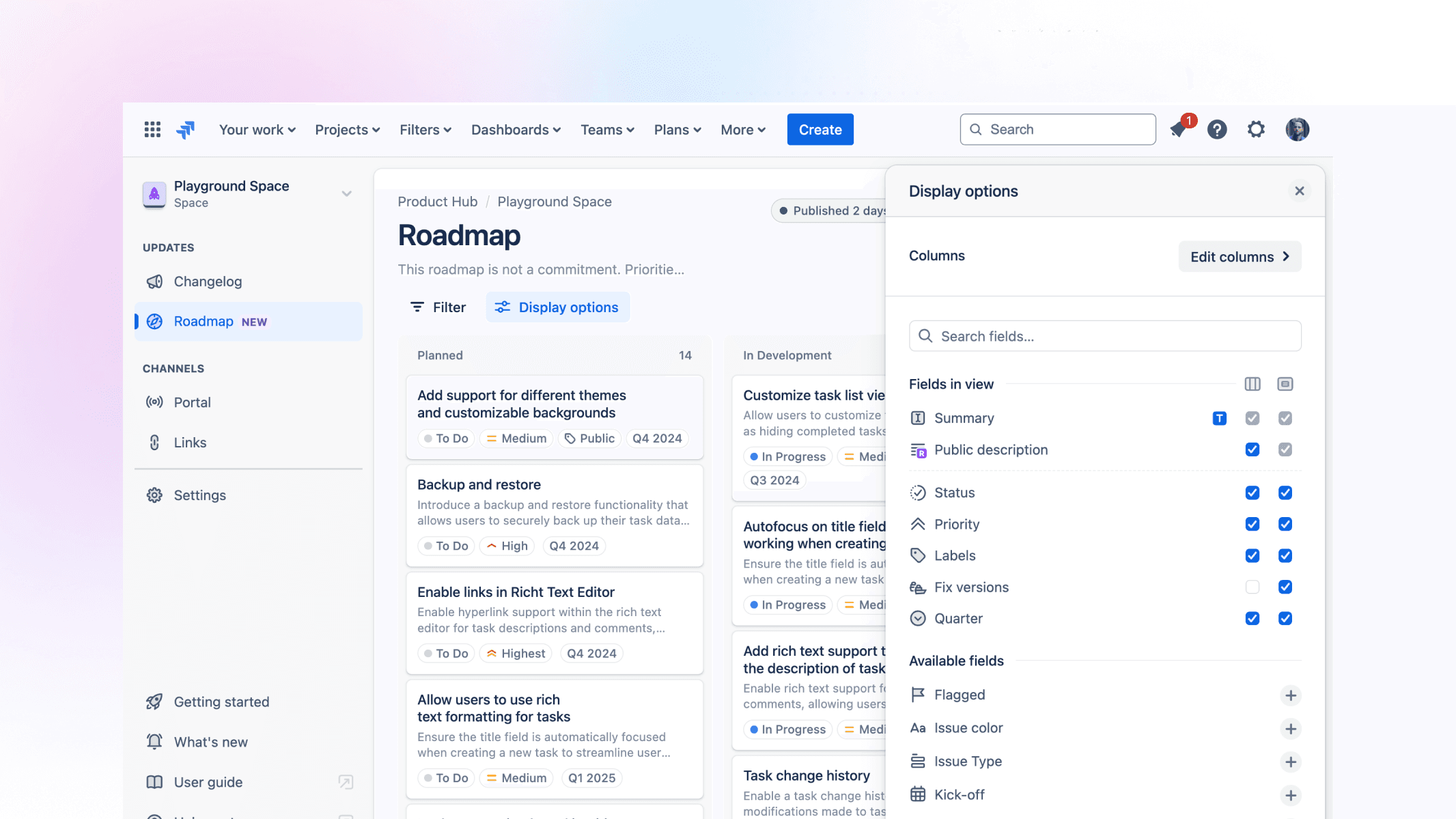
Task: Click the Search fields input box
Action: pyautogui.click(x=1104, y=336)
